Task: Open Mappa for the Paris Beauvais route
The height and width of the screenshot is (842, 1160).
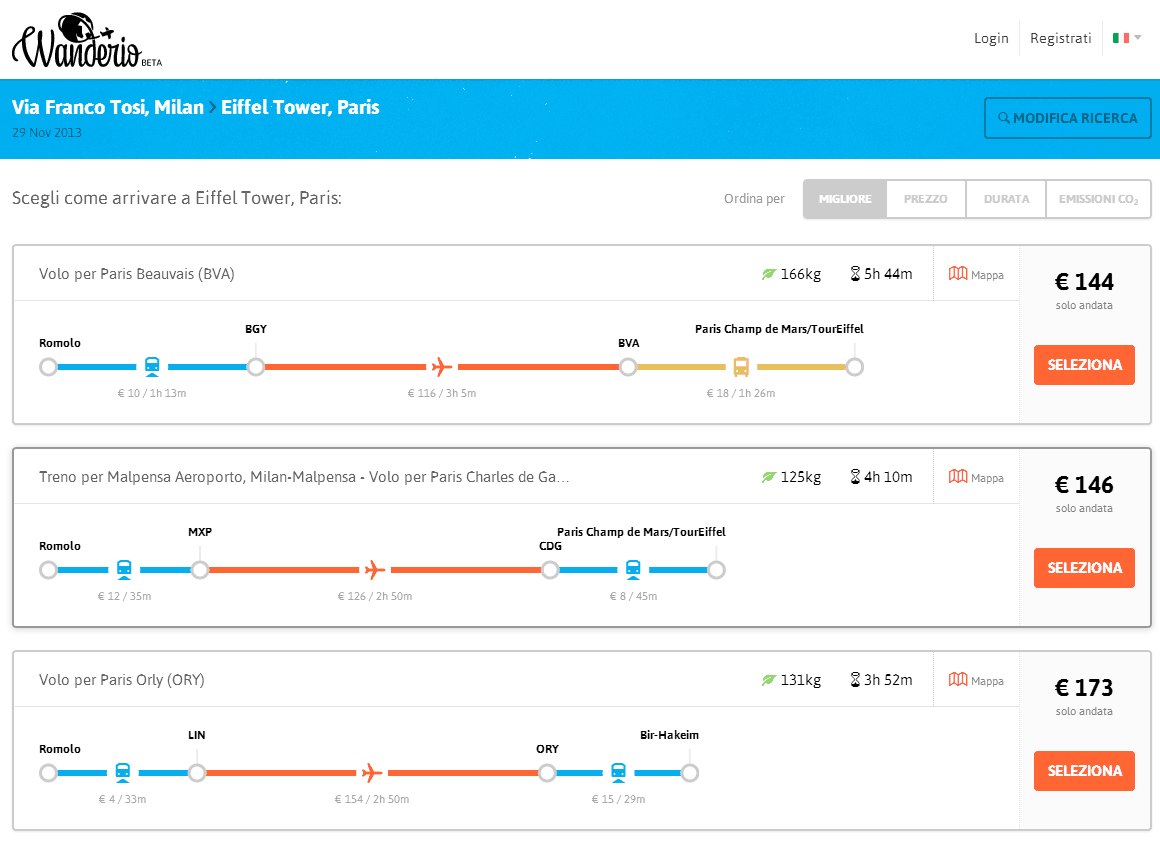Action: [x=976, y=275]
